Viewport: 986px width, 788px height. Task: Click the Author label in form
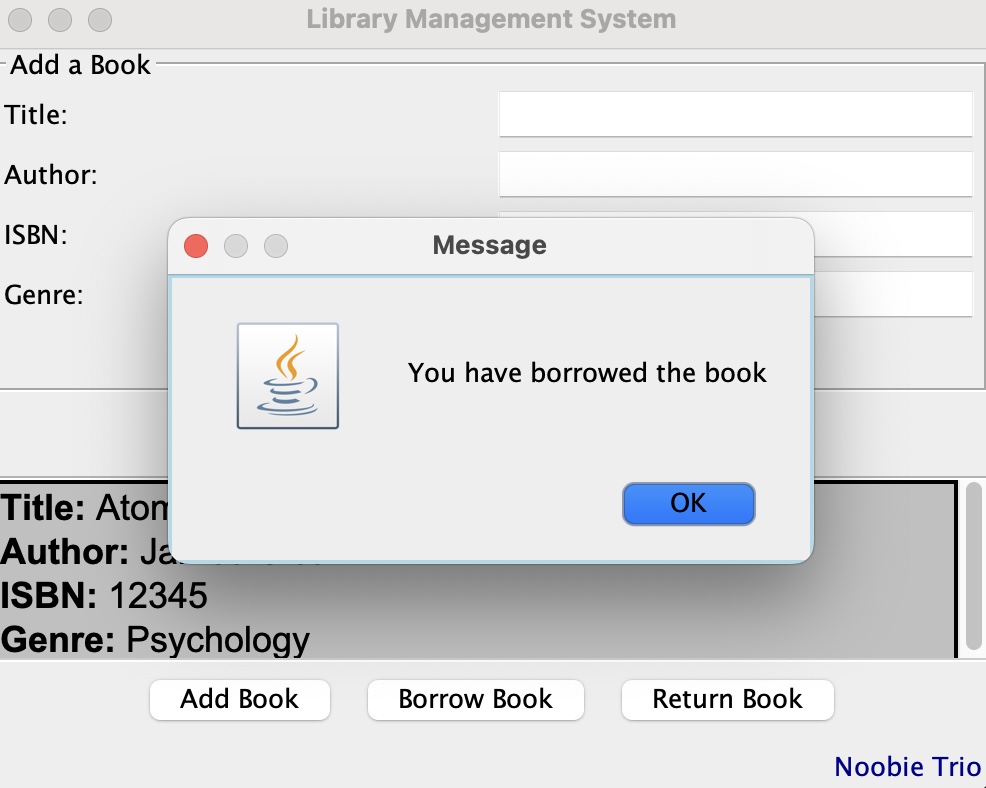point(51,175)
